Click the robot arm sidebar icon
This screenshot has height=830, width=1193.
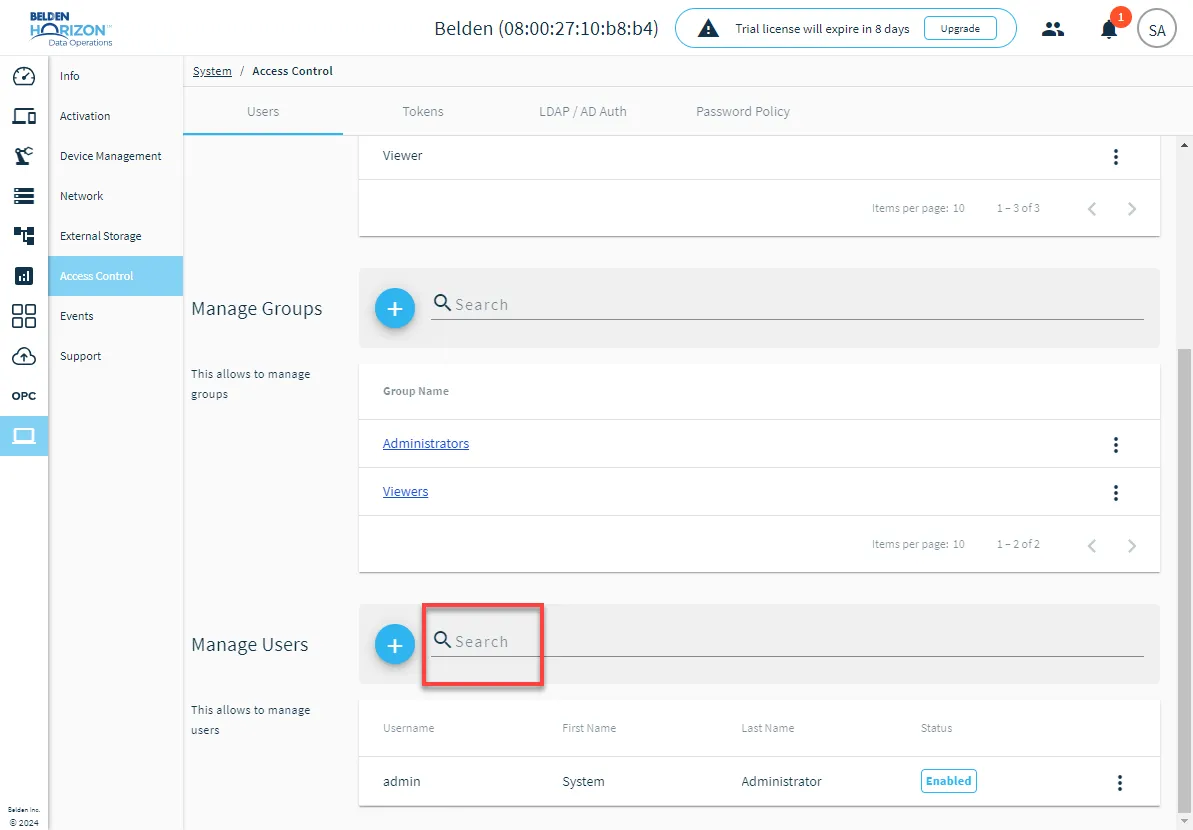point(24,156)
